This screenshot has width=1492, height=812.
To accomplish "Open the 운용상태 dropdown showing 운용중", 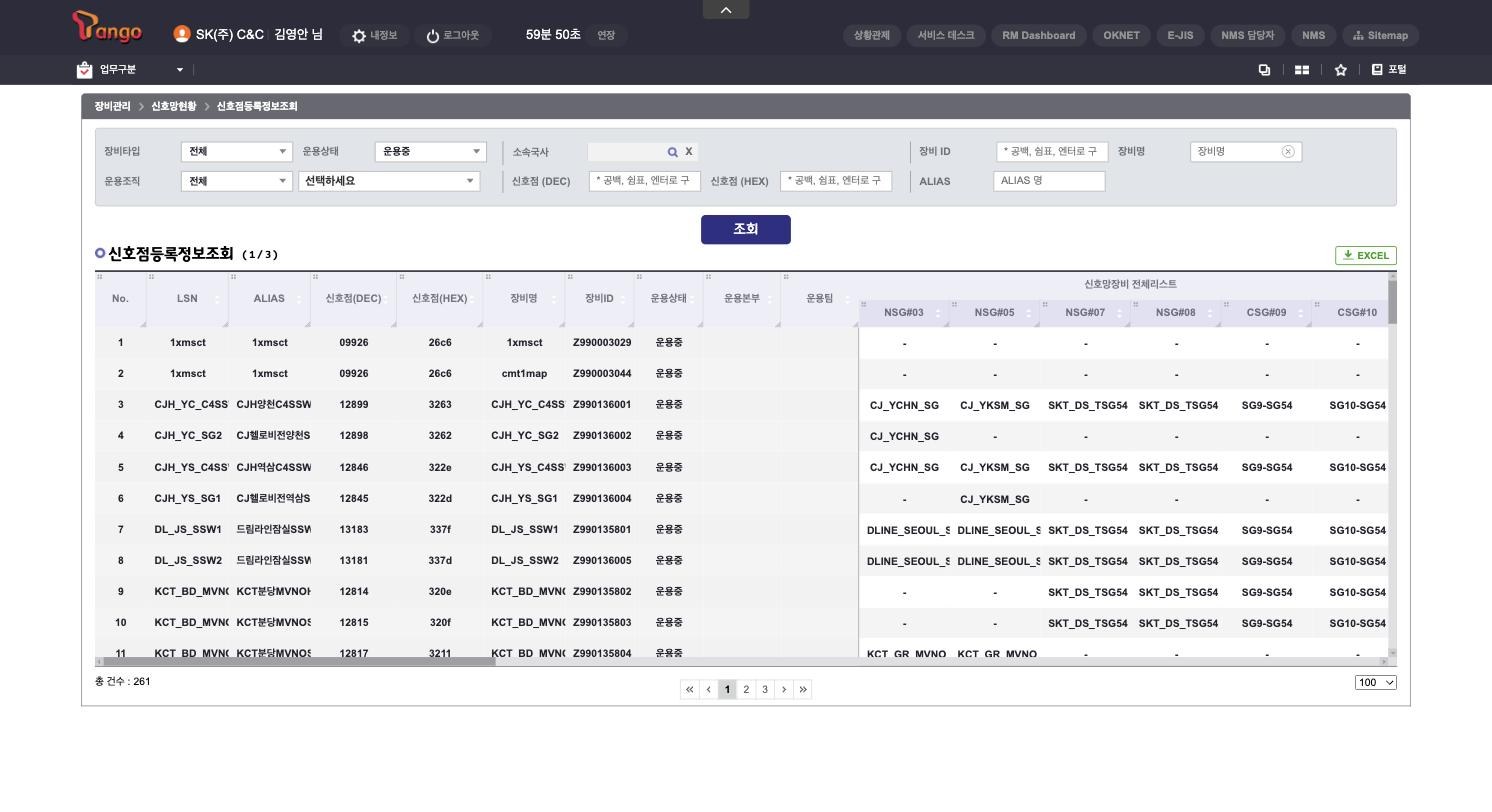I will point(431,152).
